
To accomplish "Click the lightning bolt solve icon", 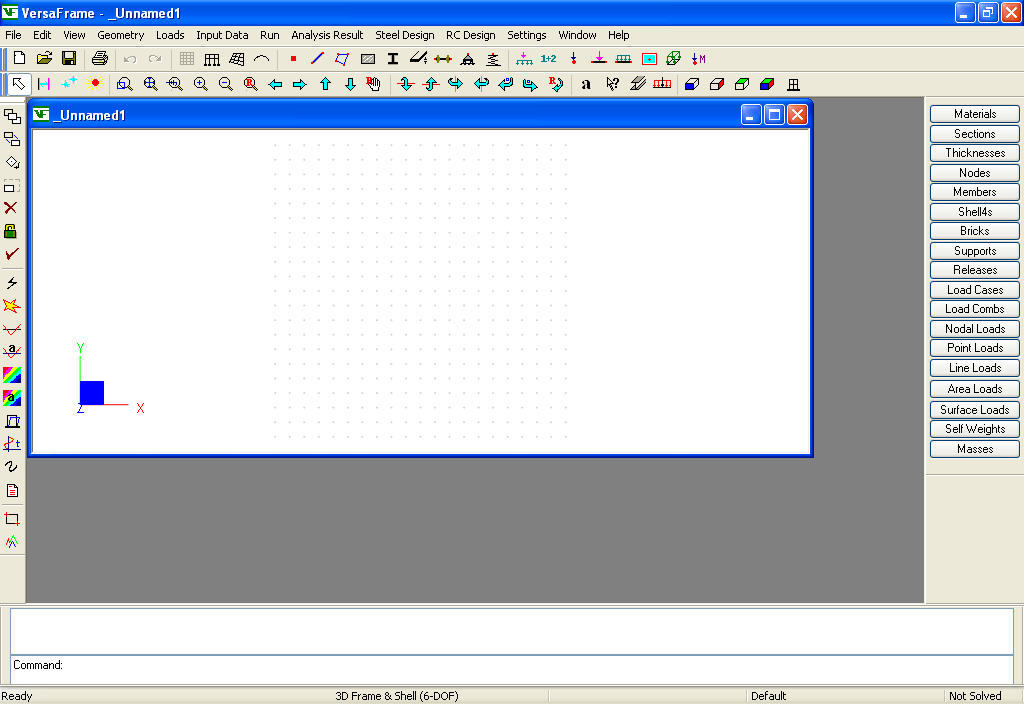I will [x=11, y=283].
